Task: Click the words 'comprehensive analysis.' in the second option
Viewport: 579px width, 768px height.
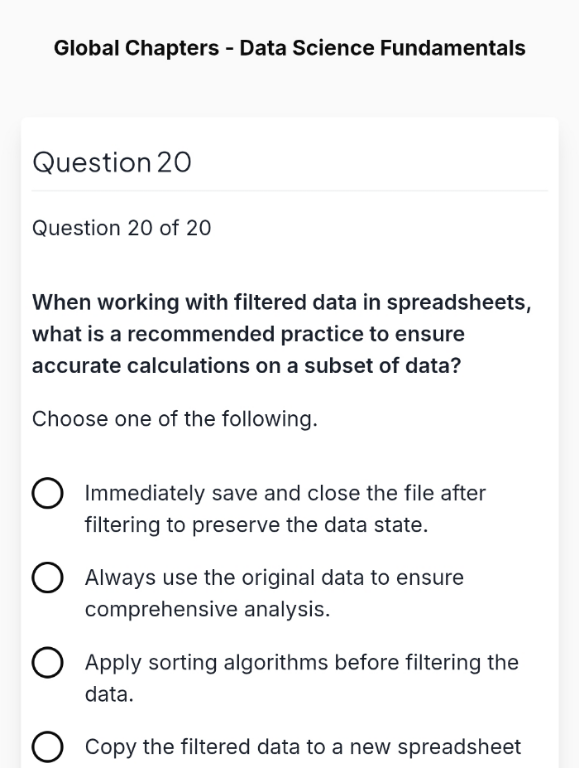Action: click(208, 609)
